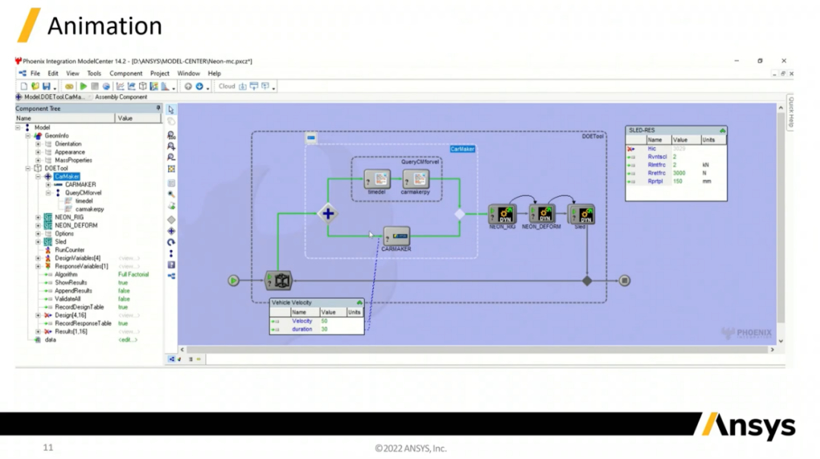Toggle the Component Tree pin icon
The image size is (820, 459).
[x=158, y=108]
